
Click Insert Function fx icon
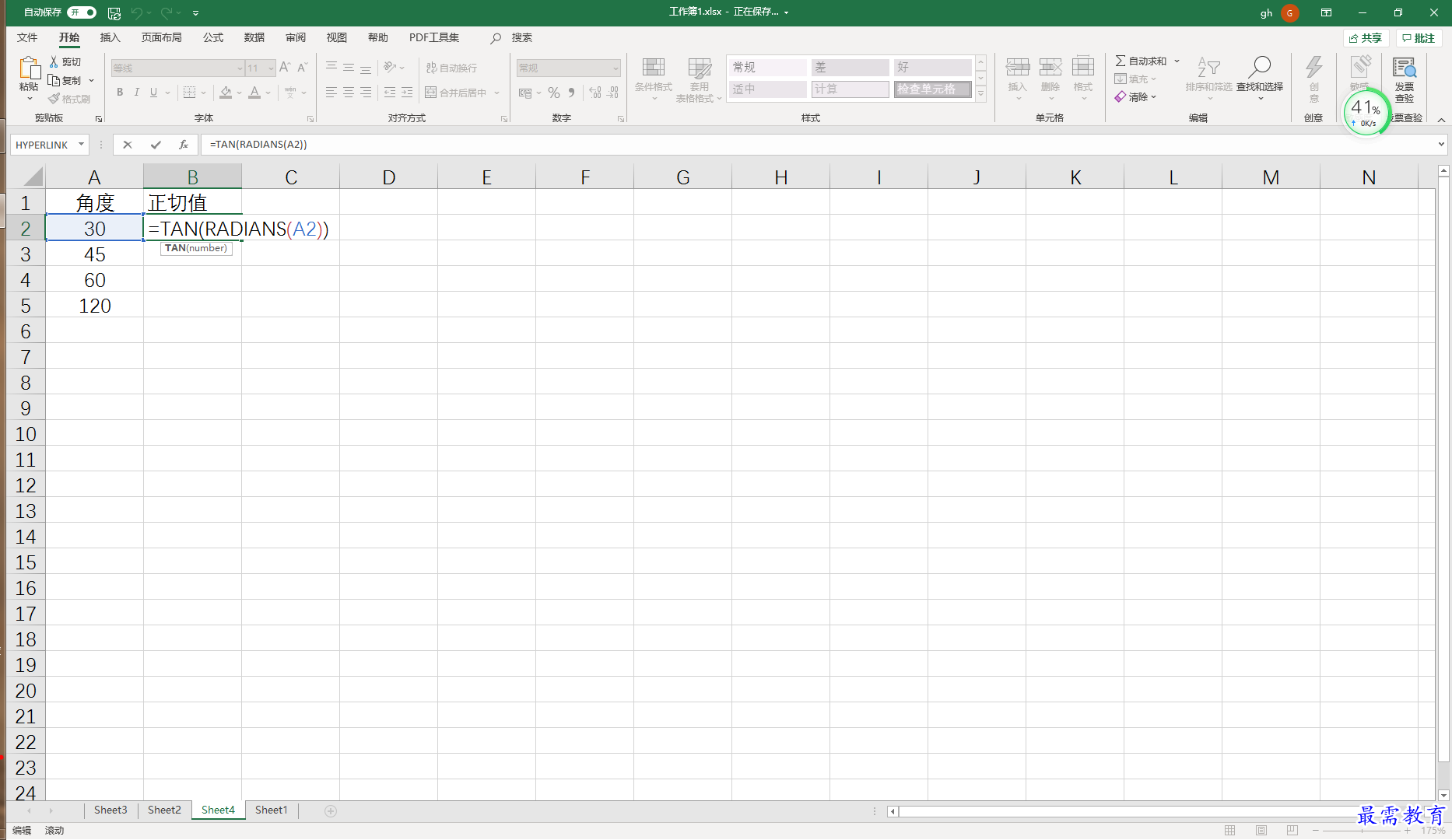click(184, 145)
